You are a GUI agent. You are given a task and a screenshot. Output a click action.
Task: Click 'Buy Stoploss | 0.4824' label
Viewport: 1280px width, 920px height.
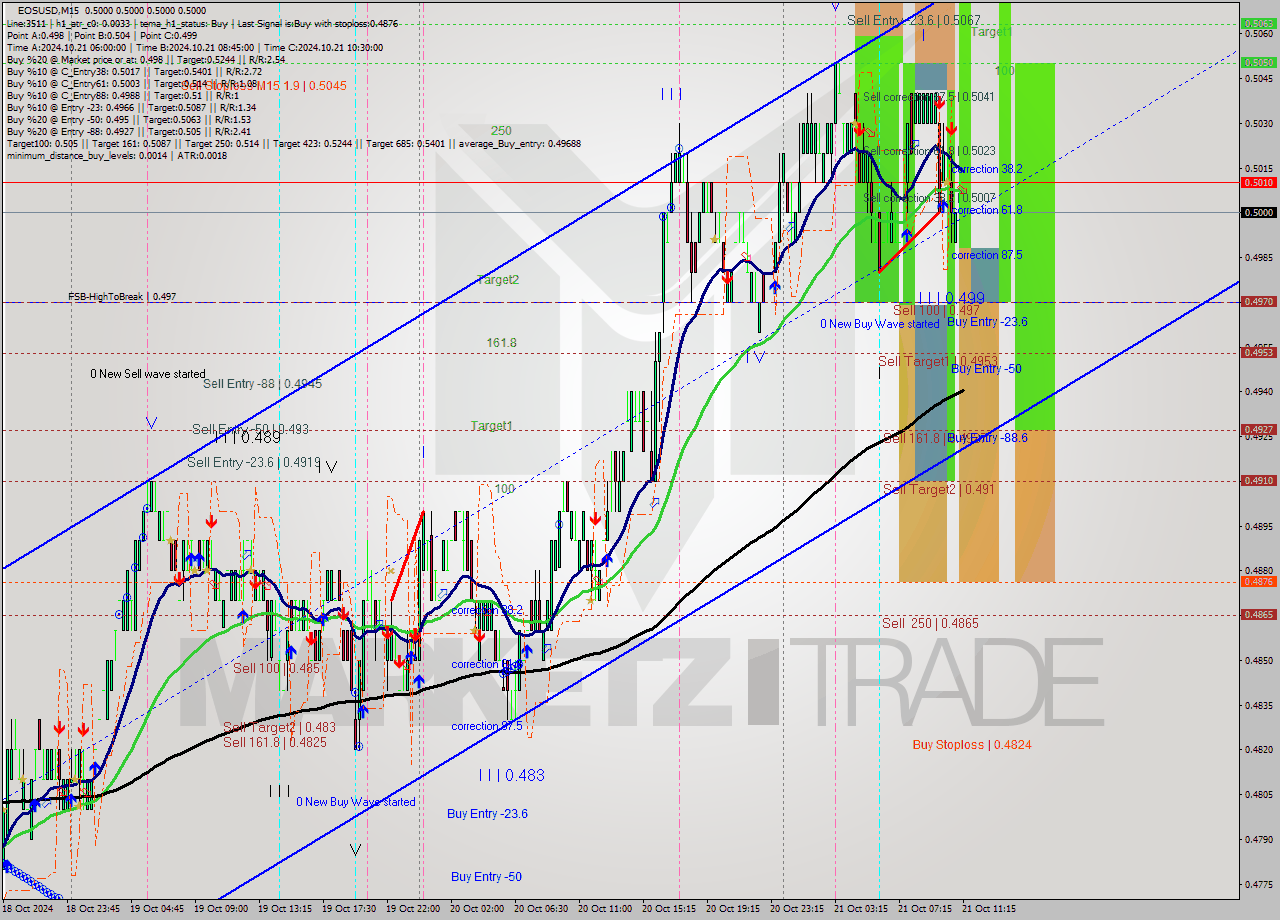click(x=972, y=745)
